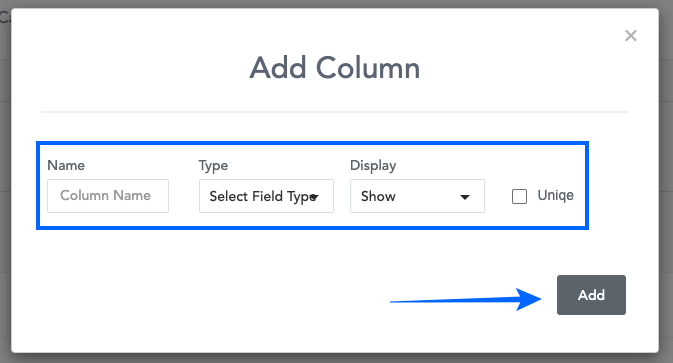This screenshot has height=363, width=673.
Task: Click the Column Name placeholder text
Action: pos(106,196)
